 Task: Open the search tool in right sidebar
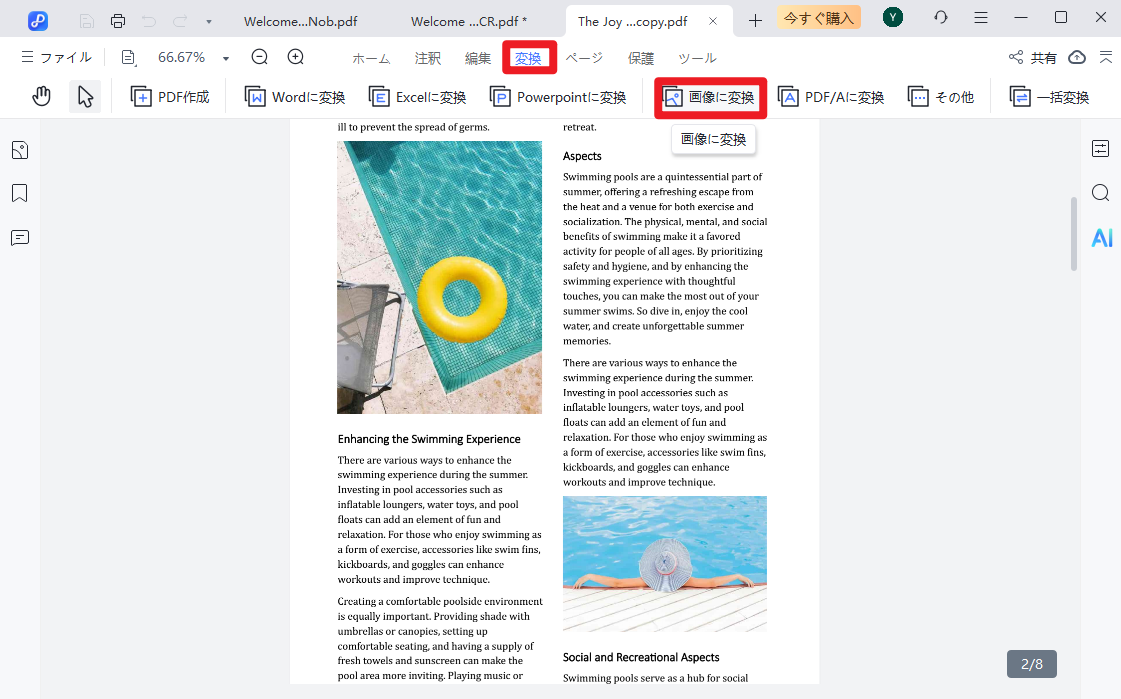(x=1100, y=193)
